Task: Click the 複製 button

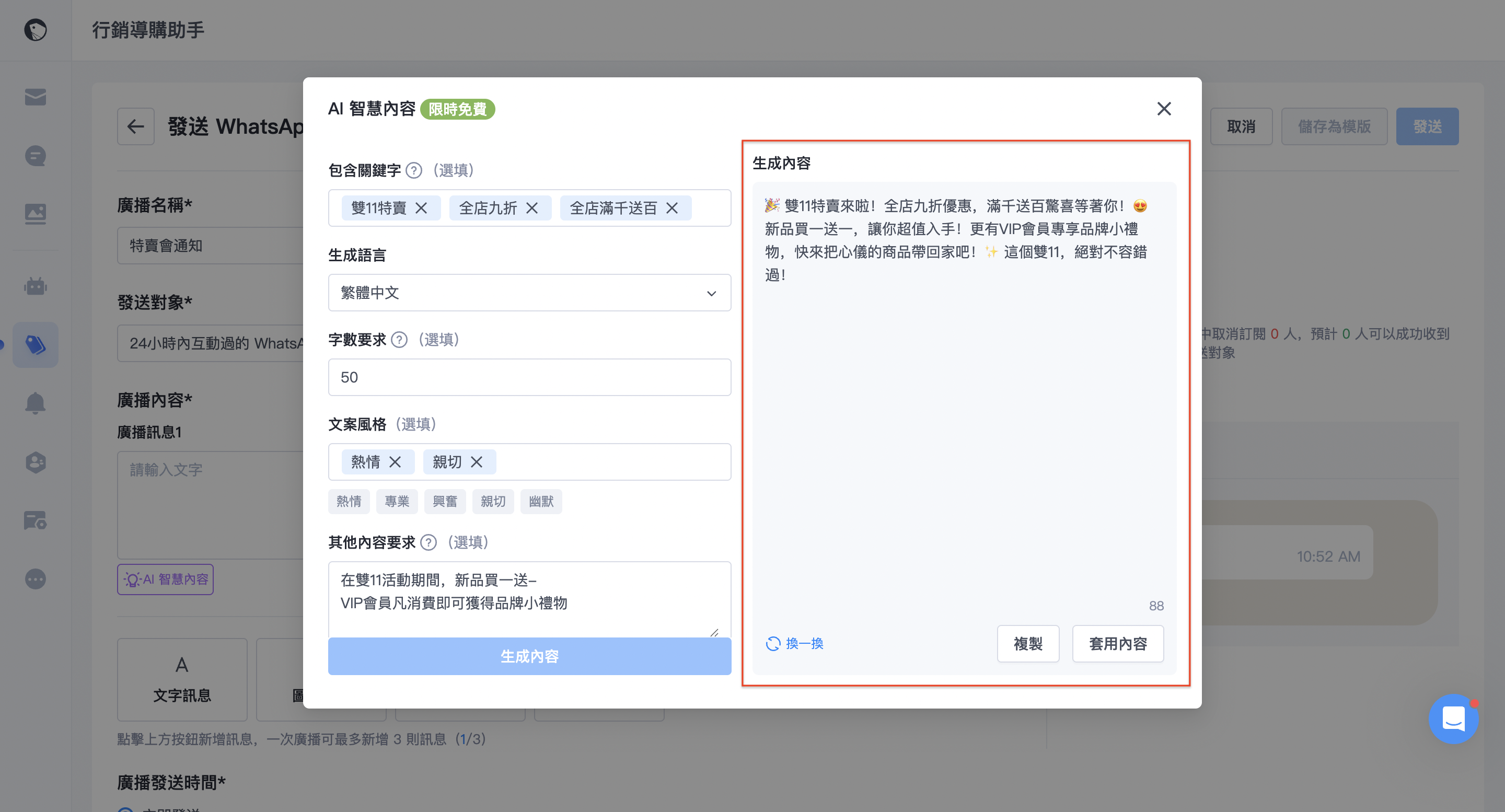Action: [1028, 644]
